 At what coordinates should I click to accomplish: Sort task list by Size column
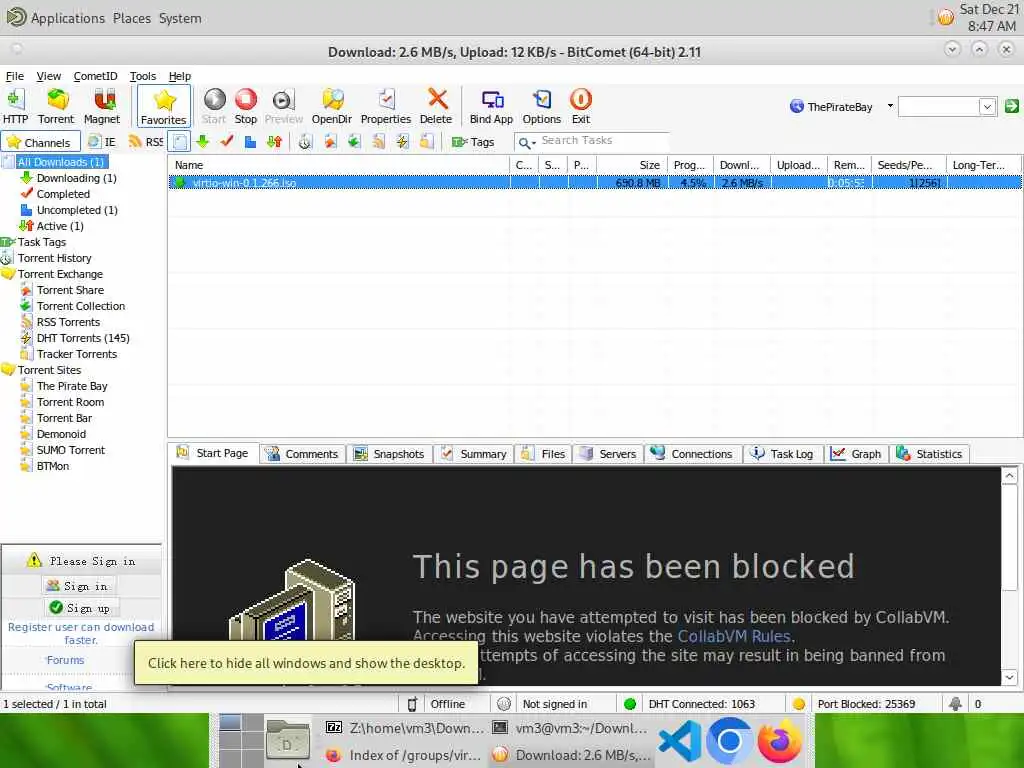tap(632, 165)
